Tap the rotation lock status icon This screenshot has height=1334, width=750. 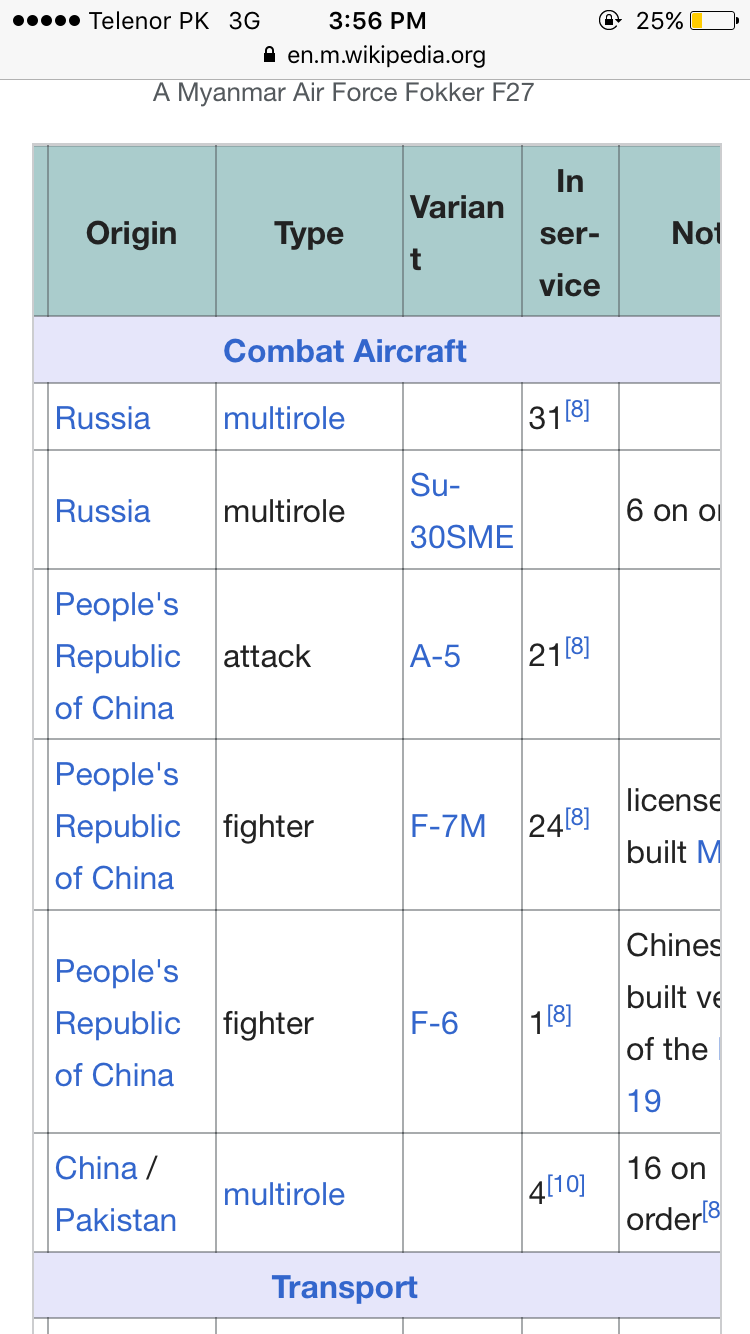tap(609, 20)
